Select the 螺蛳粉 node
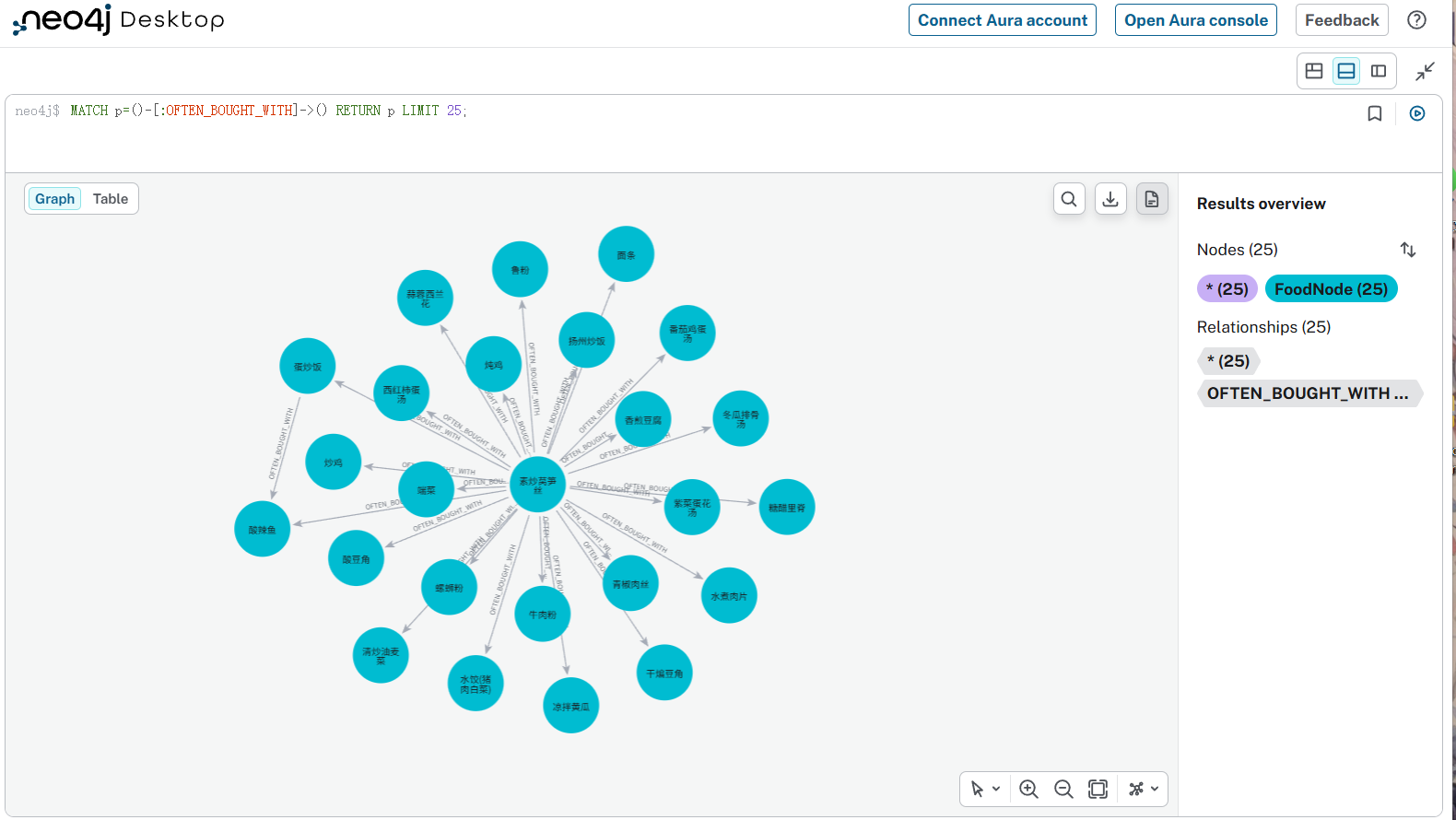Screen dimensions: 1456x820 (449, 587)
